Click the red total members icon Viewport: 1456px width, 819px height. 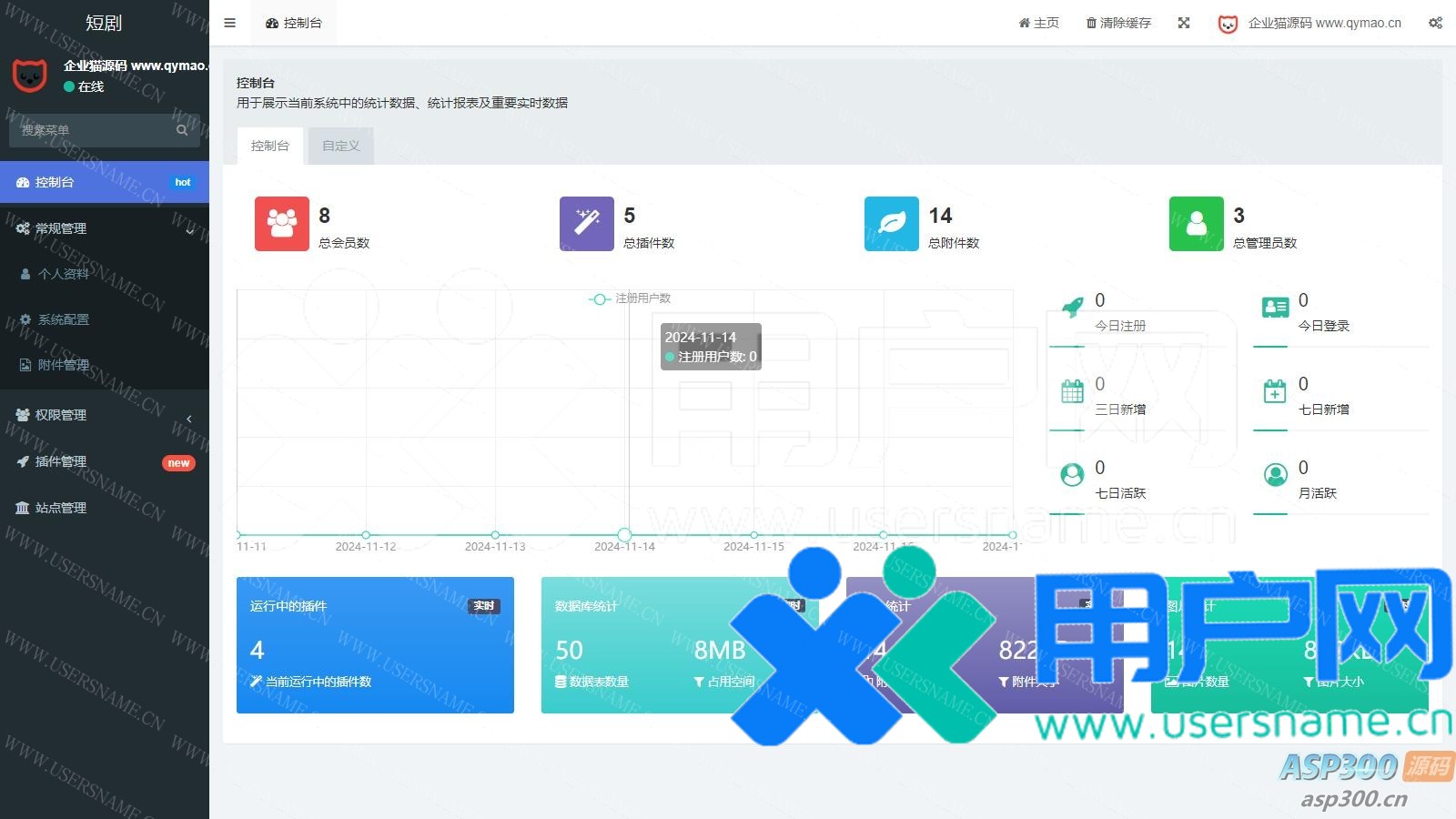281,224
